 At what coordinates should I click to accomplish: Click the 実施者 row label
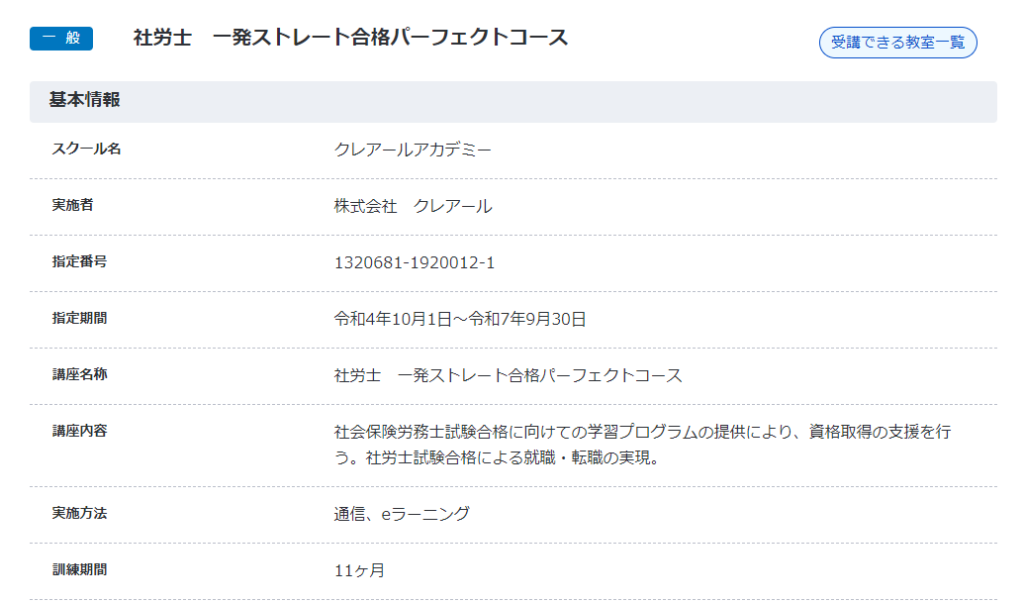(x=72, y=205)
